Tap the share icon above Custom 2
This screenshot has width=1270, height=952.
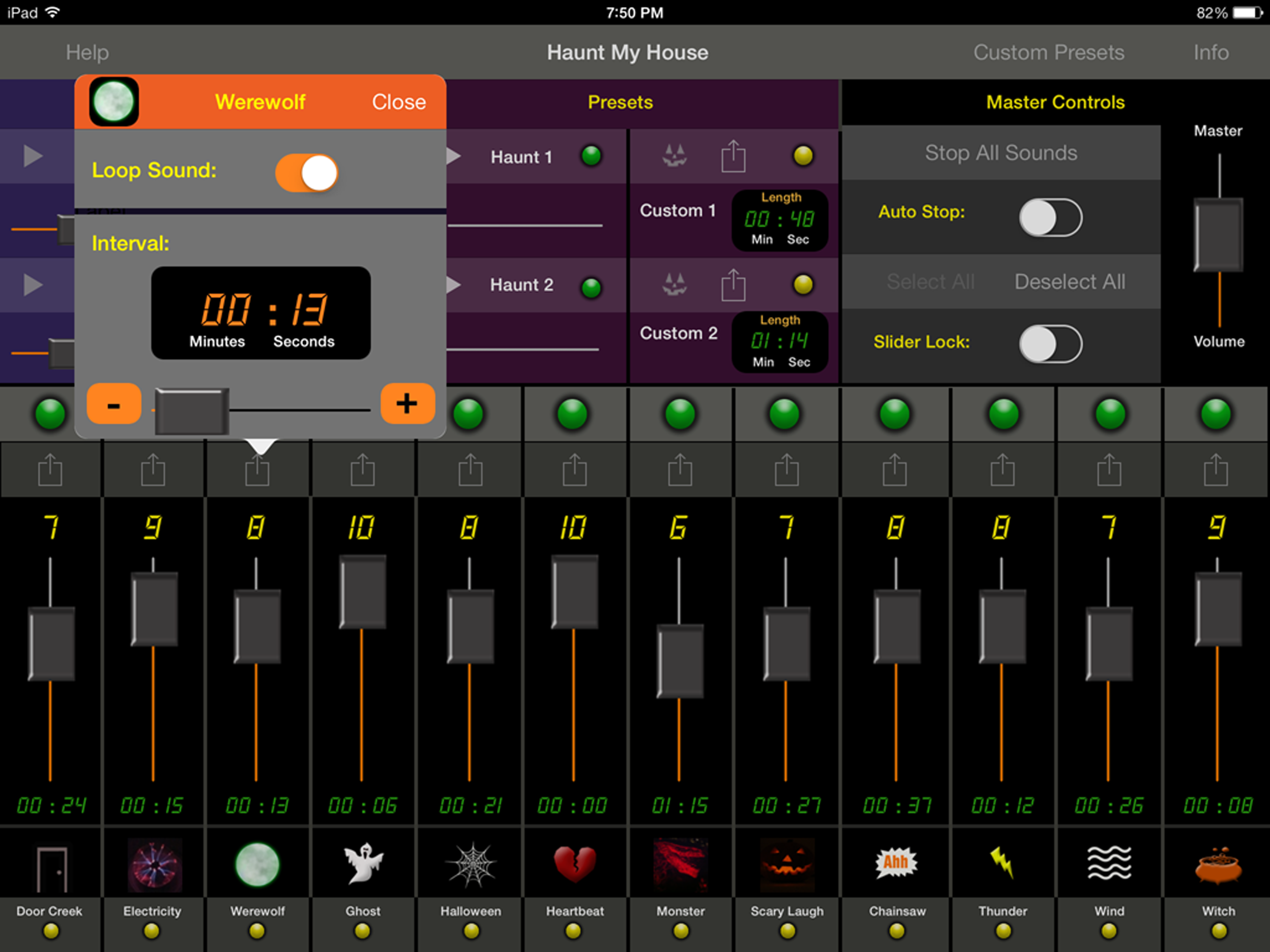tap(733, 285)
